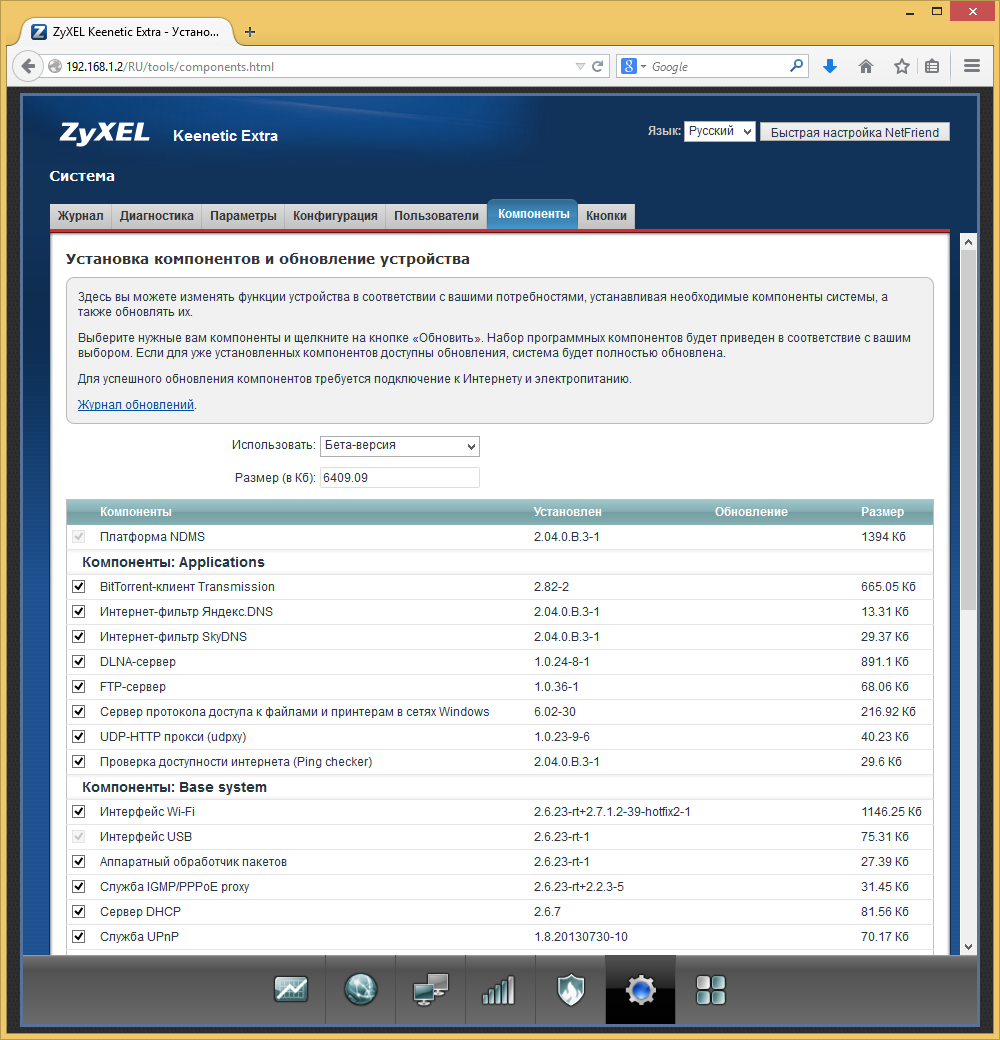Image resolution: width=1000 pixels, height=1040 pixels.
Task: Uncheck Интернет-фильтр Яндекс.DNS component
Action: [79, 612]
